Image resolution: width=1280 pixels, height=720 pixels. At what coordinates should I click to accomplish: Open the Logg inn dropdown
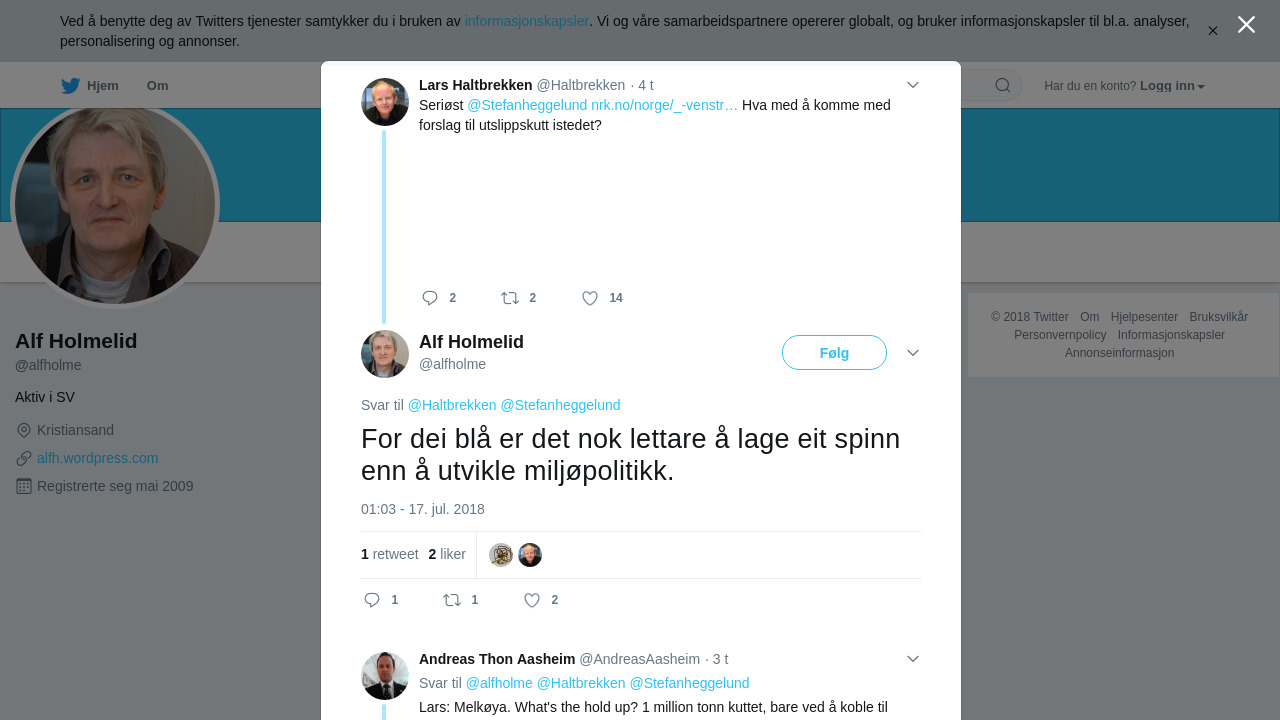pos(1172,86)
